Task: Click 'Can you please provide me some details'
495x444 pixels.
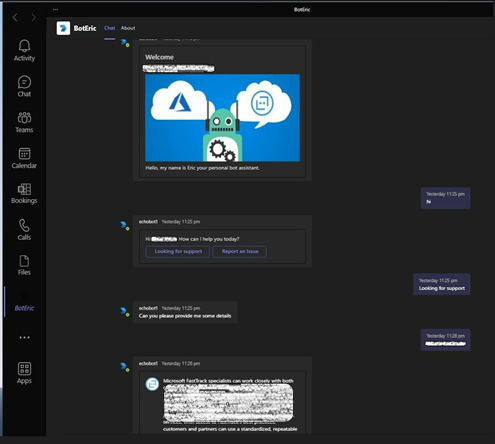Action: click(185, 316)
